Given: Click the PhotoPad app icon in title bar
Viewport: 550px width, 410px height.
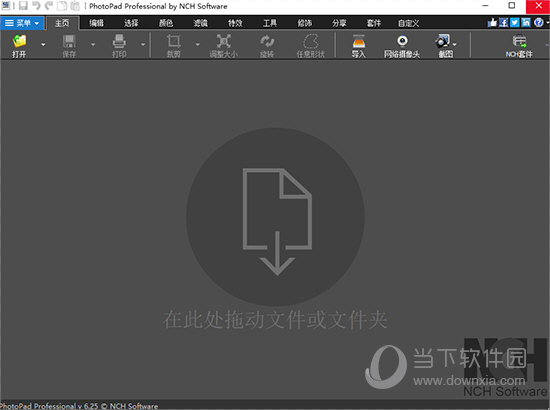Looking at the screenshot, I should click(x=6, y=5).
